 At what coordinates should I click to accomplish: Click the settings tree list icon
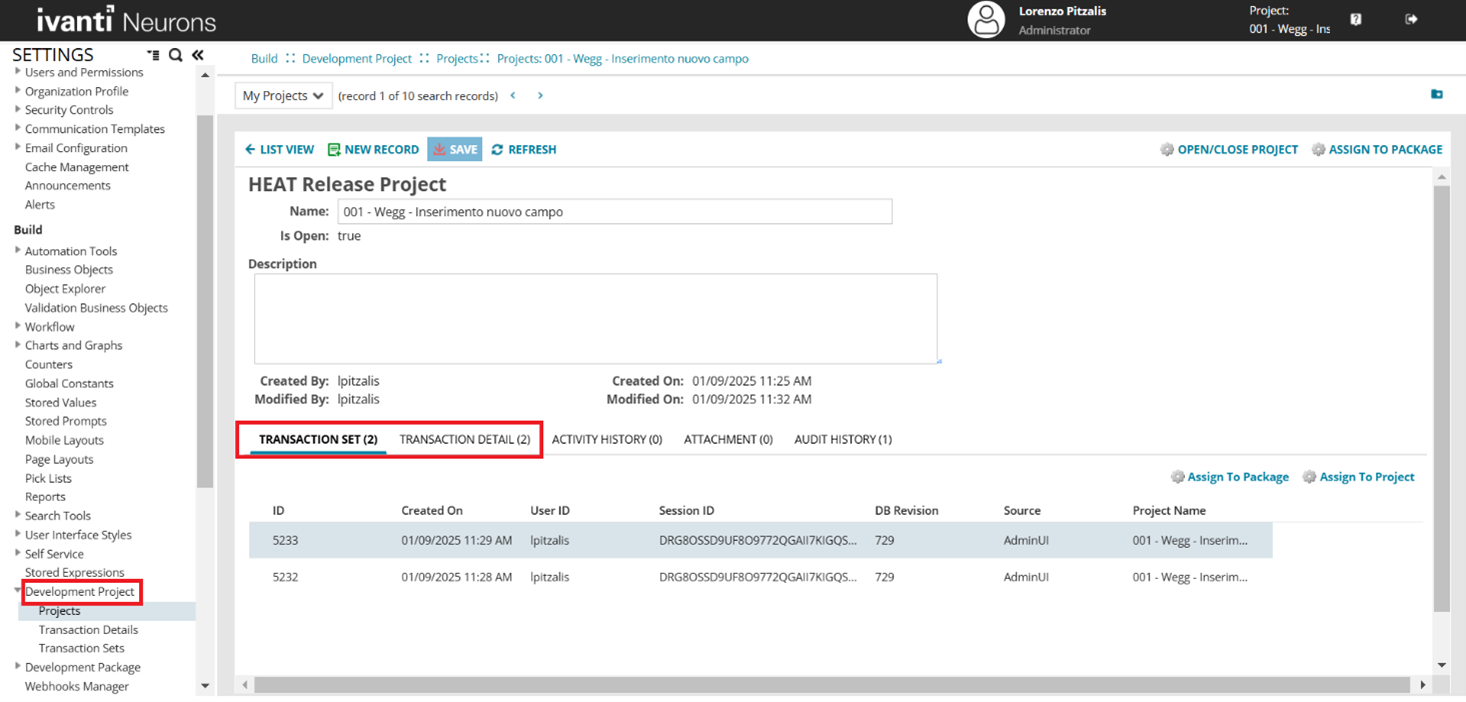click(x=153, y=55)
